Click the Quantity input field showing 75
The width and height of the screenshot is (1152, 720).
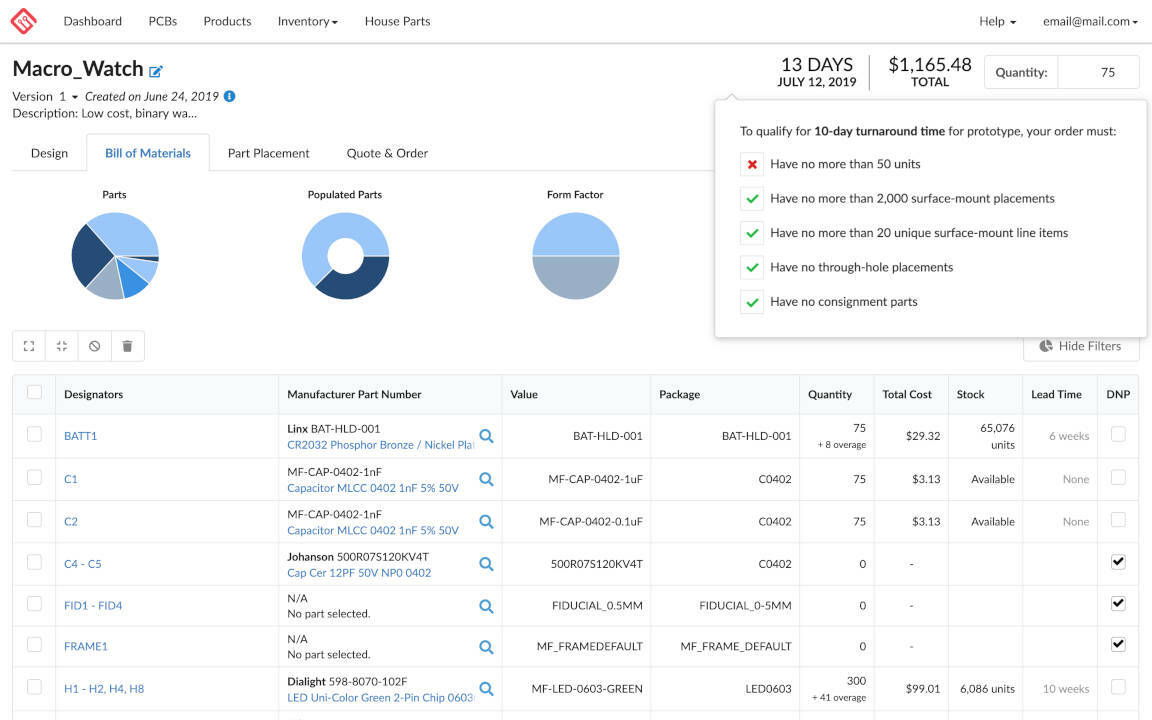pyautogui.click(x=1098, y=72)
